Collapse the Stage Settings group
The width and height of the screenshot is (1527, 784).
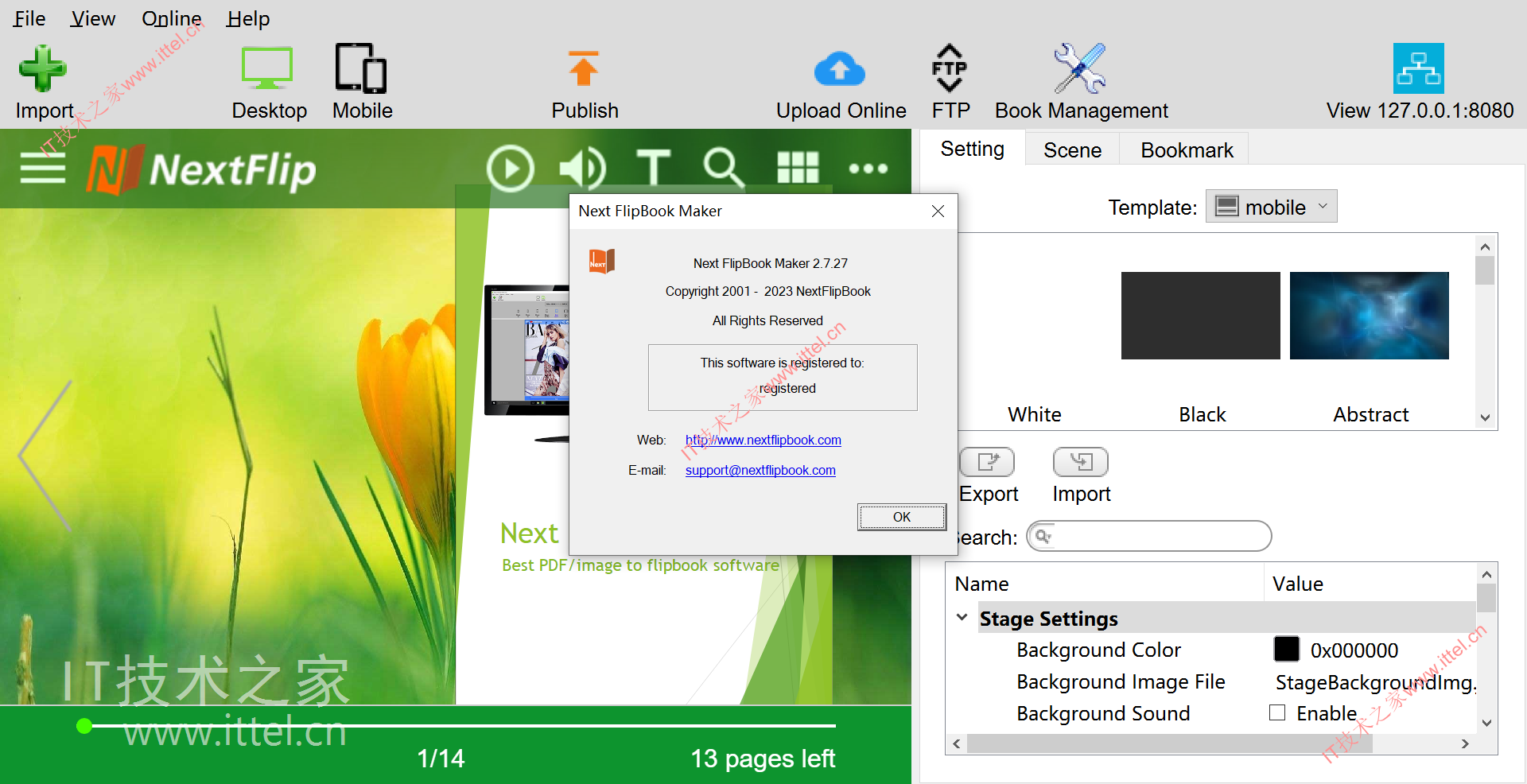[x=962, y=618]
